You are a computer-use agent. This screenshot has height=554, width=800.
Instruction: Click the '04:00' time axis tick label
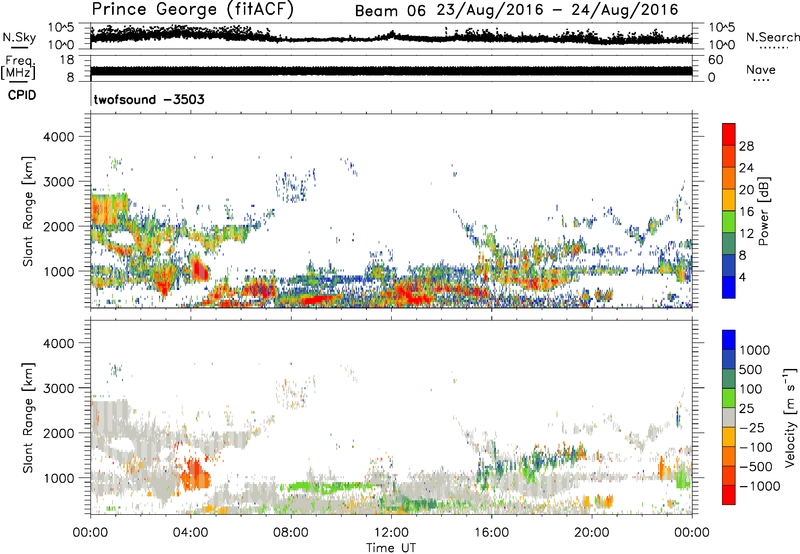coord(190,533)
